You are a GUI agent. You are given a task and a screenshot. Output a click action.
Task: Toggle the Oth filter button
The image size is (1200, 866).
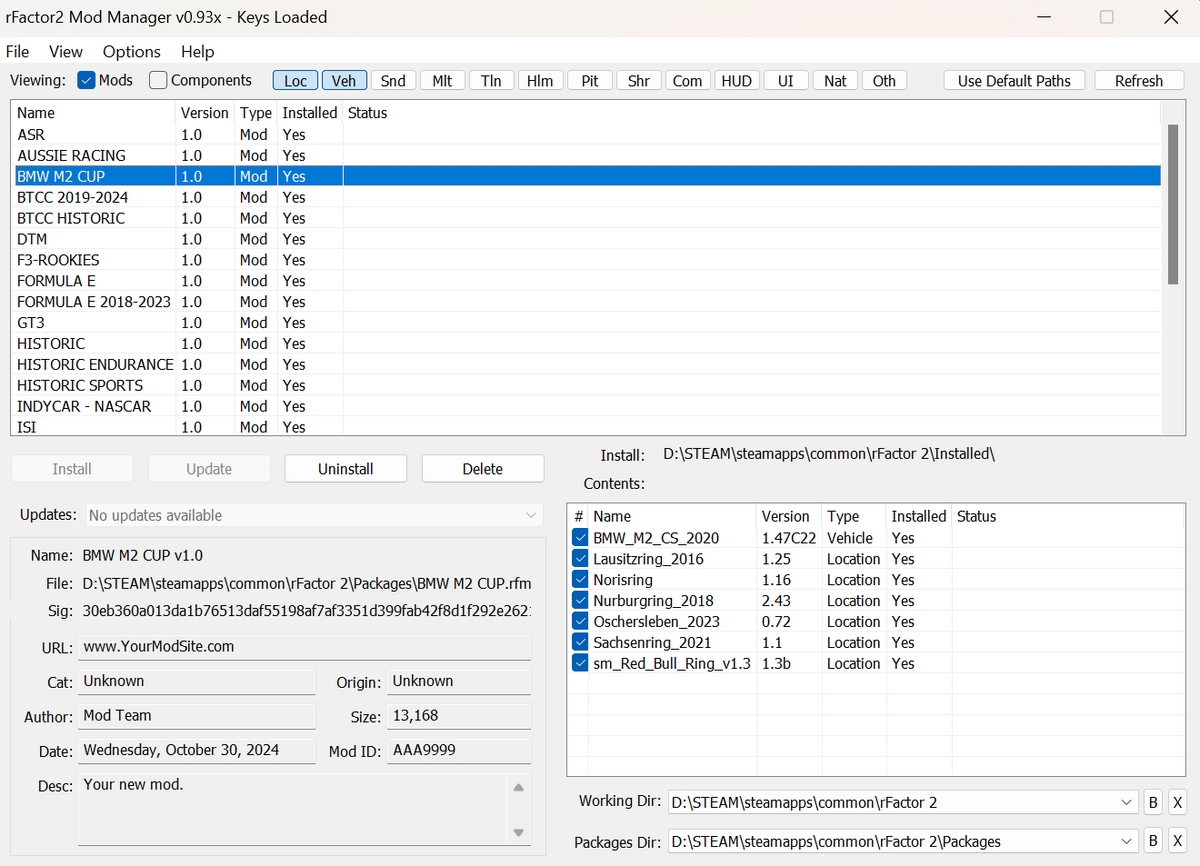click(884, 81)
